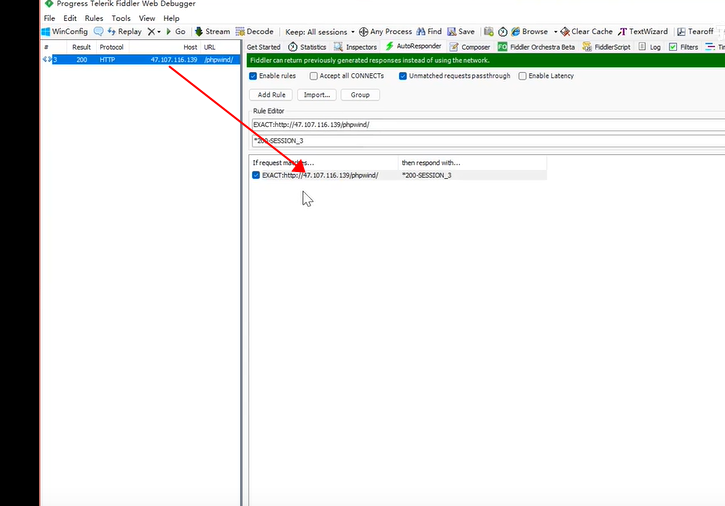Image resolution: width=725 pixels, height=506 pixels.
Task: Open Find sessions binoculars
Action: (x=429, y=31)
